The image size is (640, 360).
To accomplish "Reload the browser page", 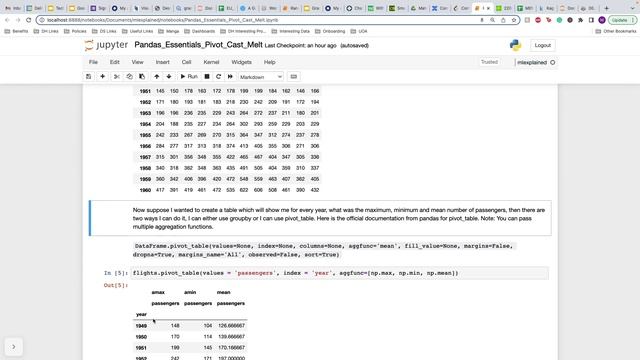I will click(29, 20).
